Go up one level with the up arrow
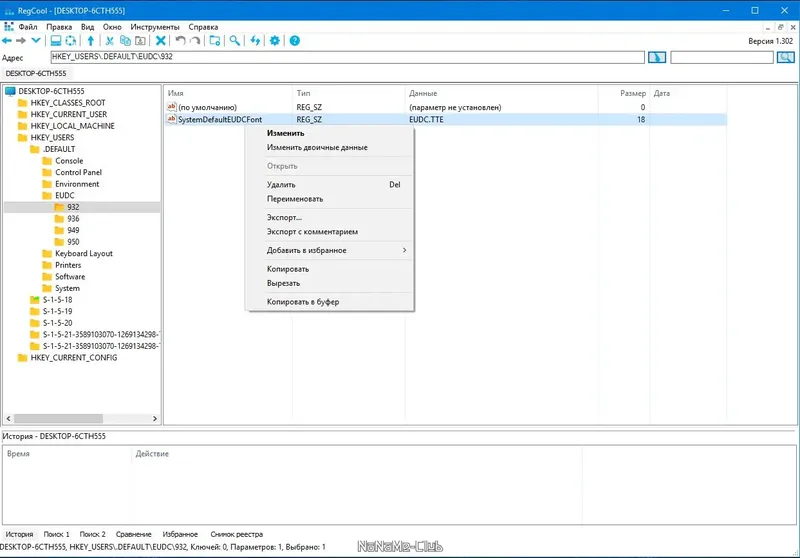The width and height of the screenshot is (800, 558). (x=91, y=41)
